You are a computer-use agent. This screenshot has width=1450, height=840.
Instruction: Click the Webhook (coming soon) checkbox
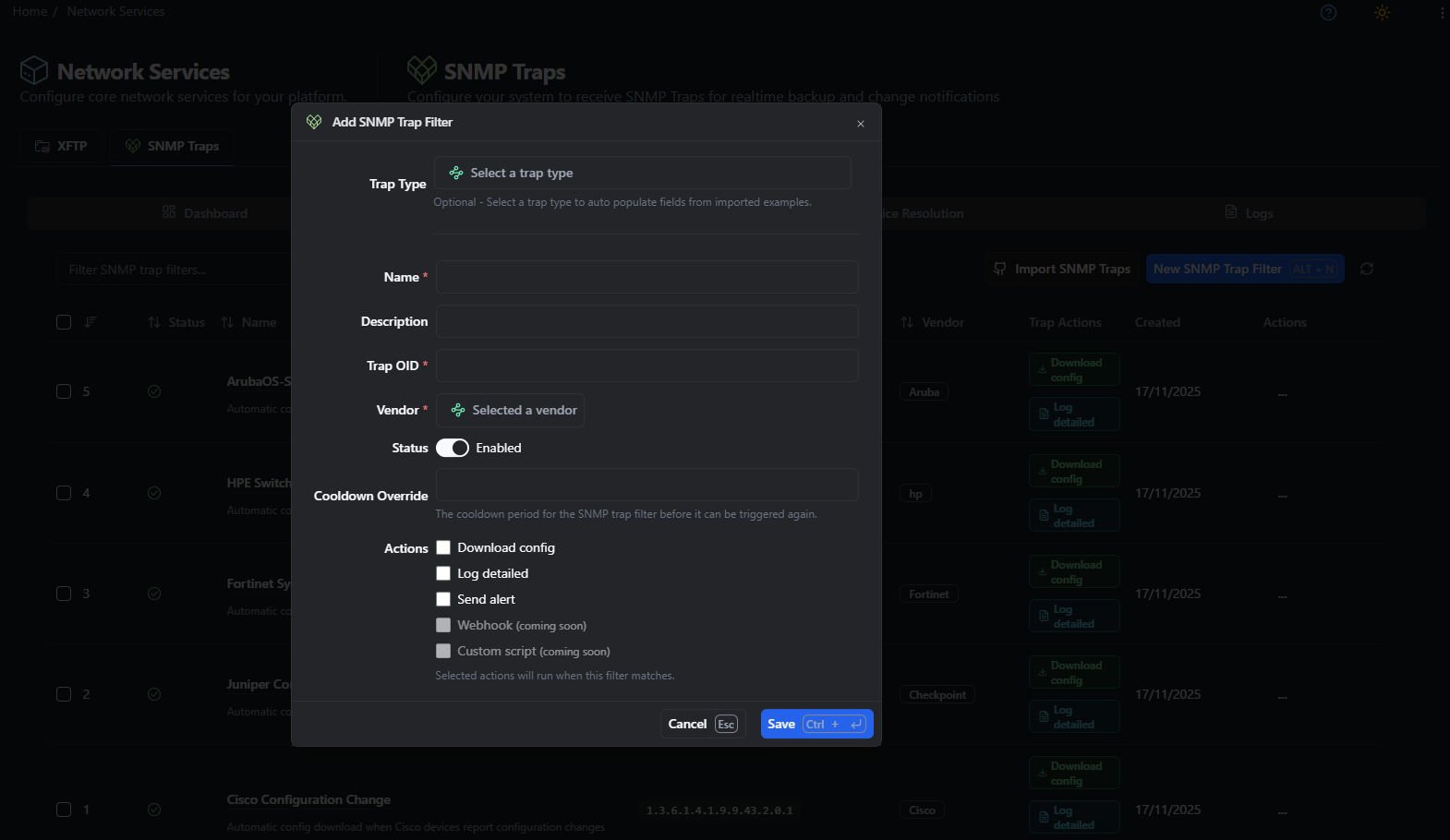[x=443, y=625]
